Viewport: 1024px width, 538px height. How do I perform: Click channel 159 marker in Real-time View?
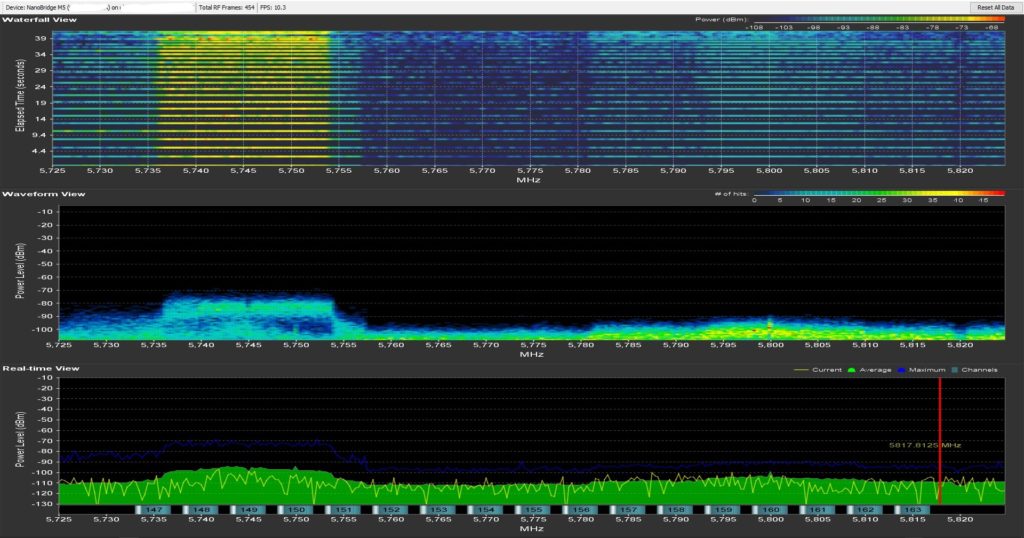click(723, 510)
